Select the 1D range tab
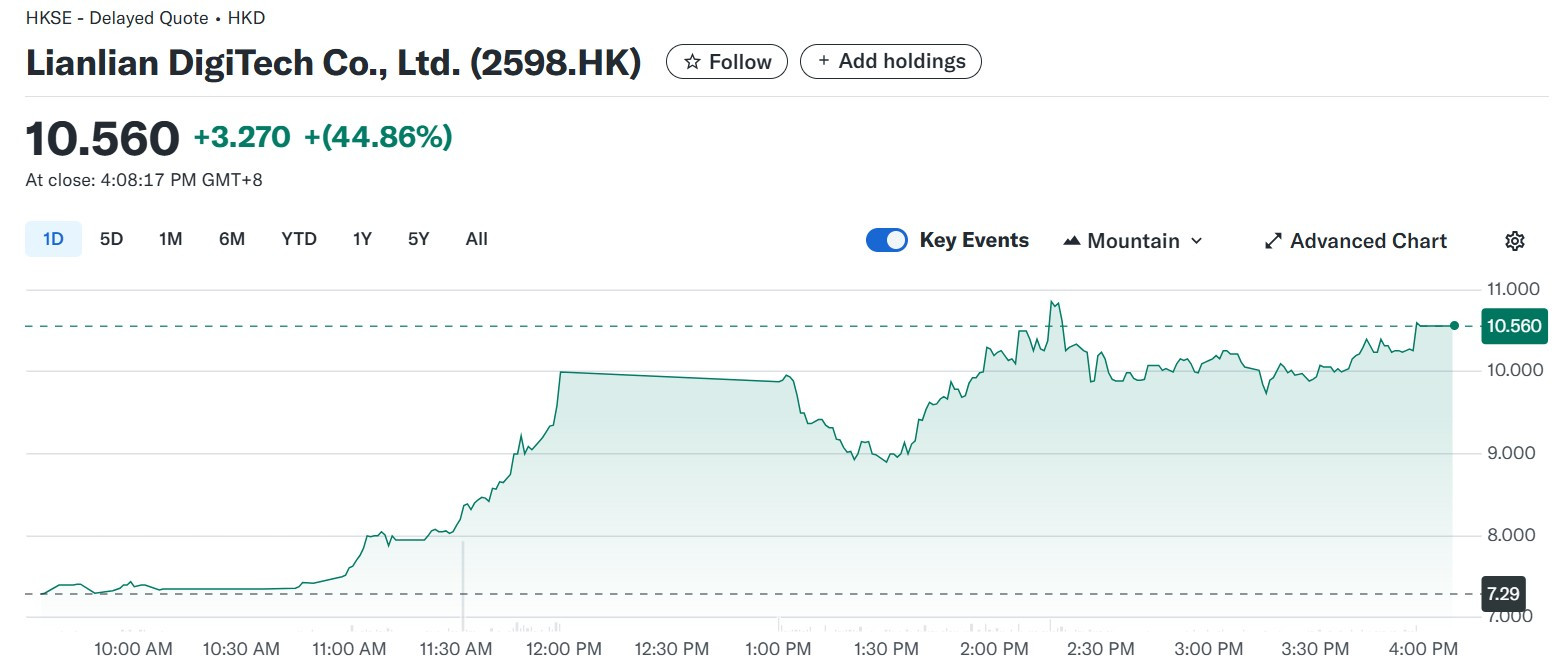The width and height of the screenshot is (1556, 670). [53, 239]
